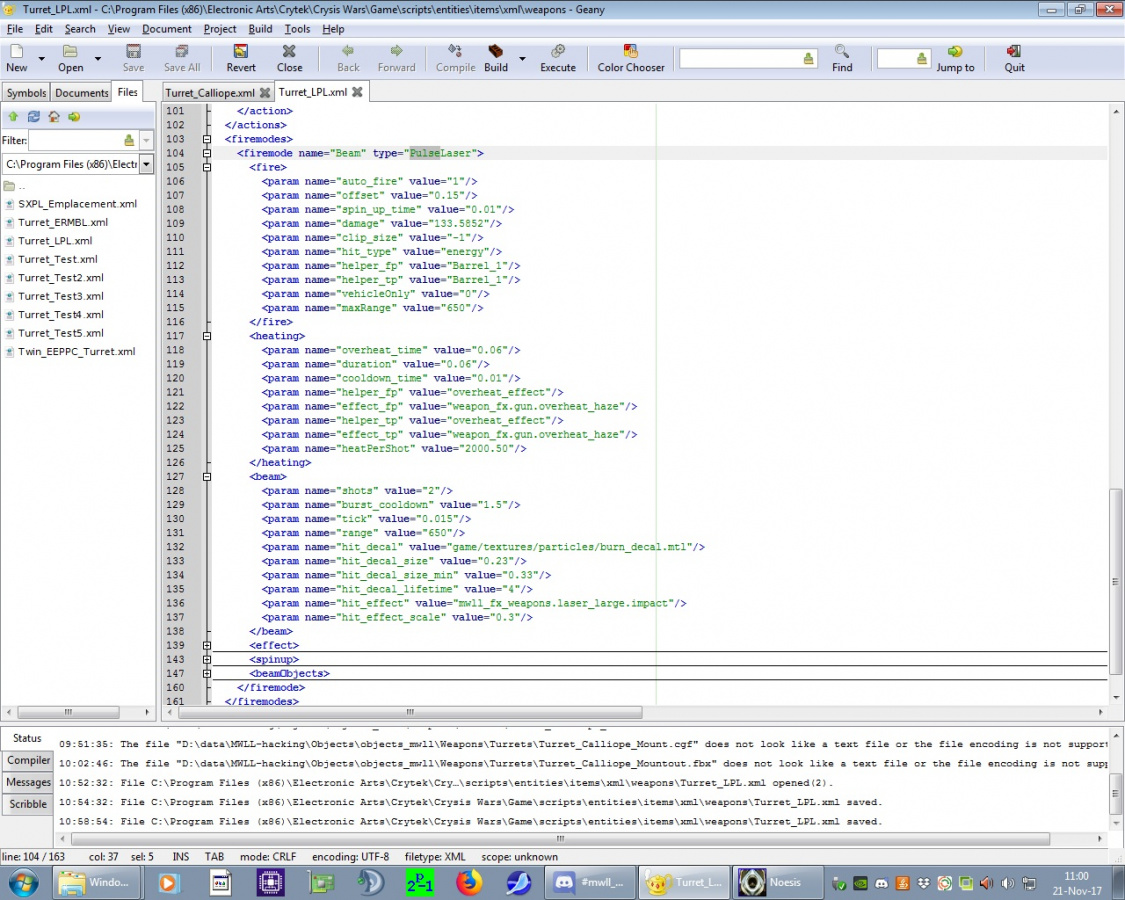This screenshot has height=900, width=1125.
Task: Open the Color Chooser tool
Action: click(630, 52)
